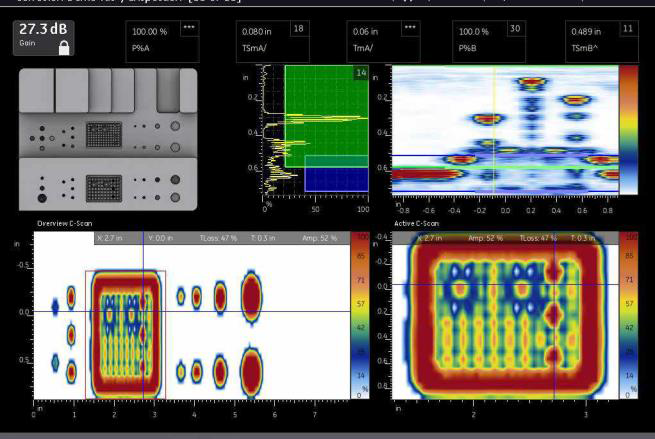Click the *** badge on the TmA/ reading
655x439 pixels.
[410, 28]
